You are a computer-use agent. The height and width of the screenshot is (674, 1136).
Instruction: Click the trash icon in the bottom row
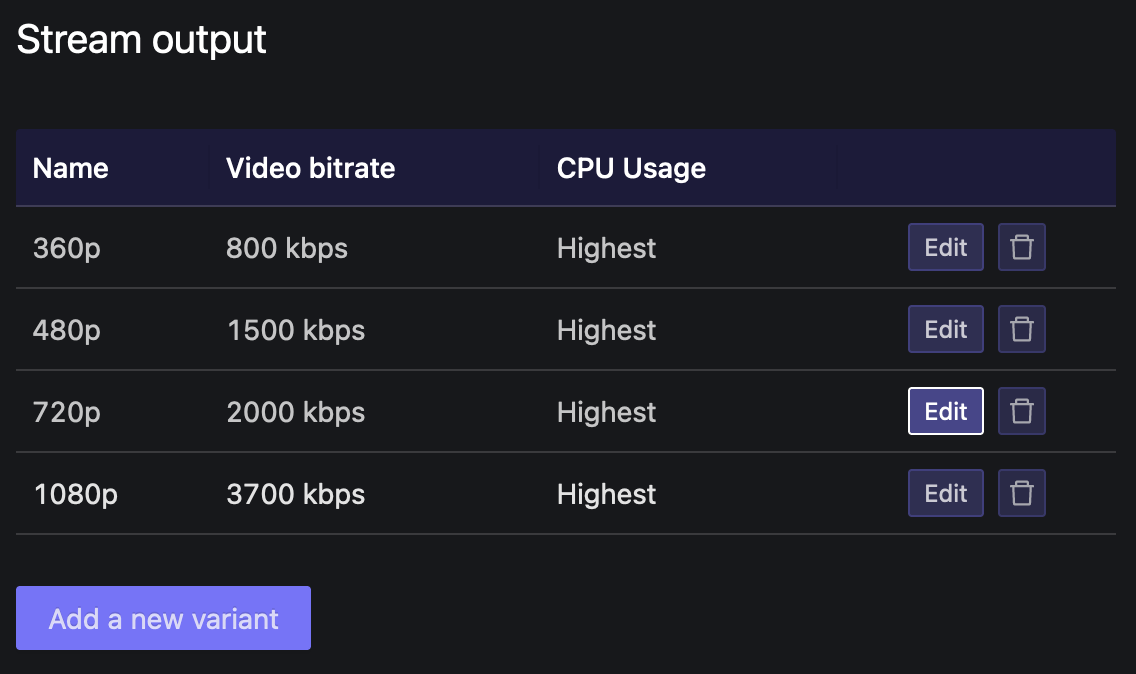pos(1021,493)
